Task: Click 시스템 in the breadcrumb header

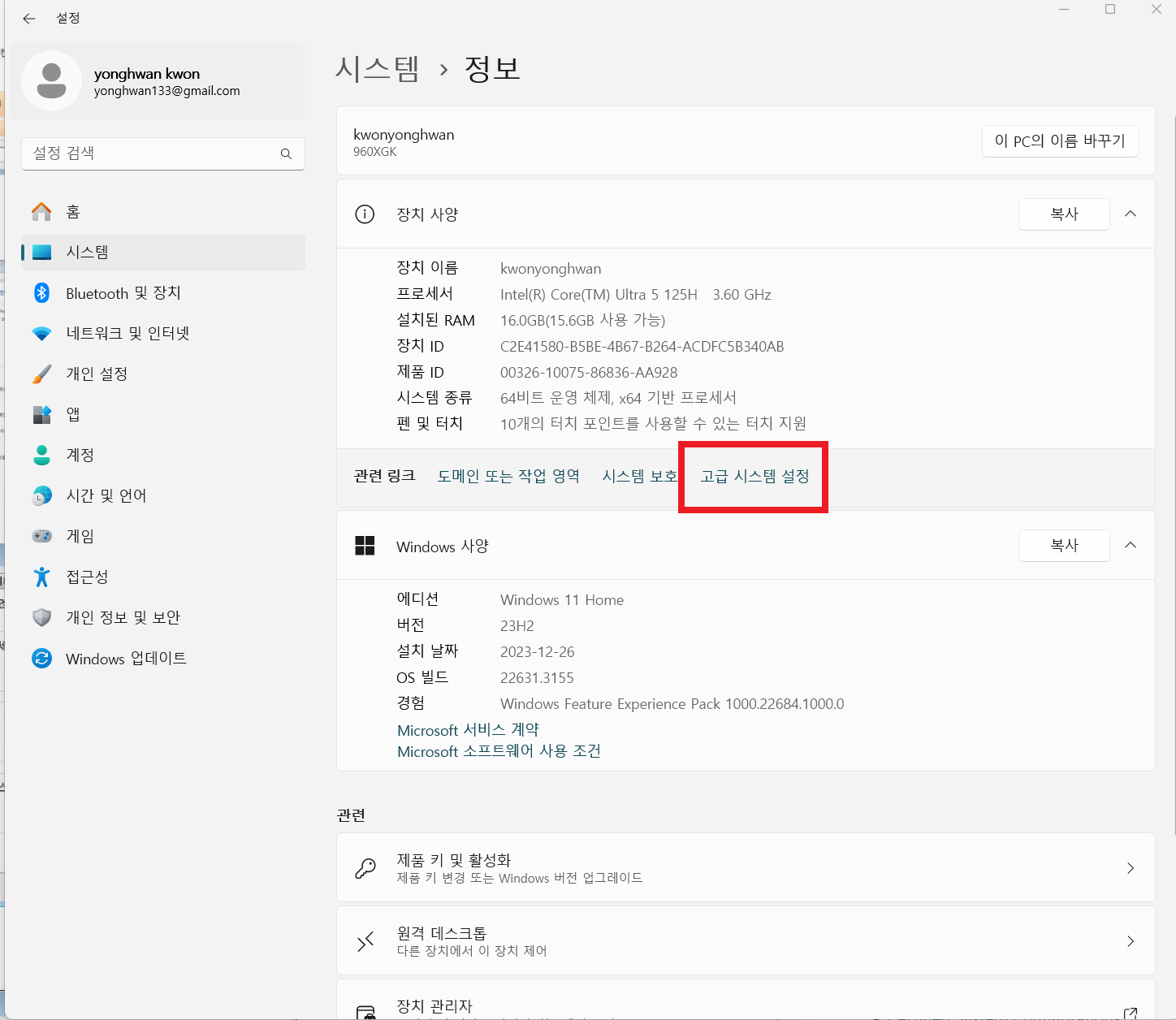Action: click(x=378, y=69)
